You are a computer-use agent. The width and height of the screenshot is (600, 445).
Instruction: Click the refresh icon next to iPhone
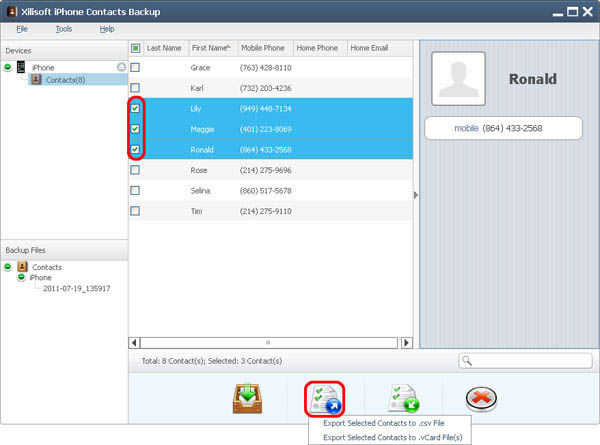tap(121, 67)
